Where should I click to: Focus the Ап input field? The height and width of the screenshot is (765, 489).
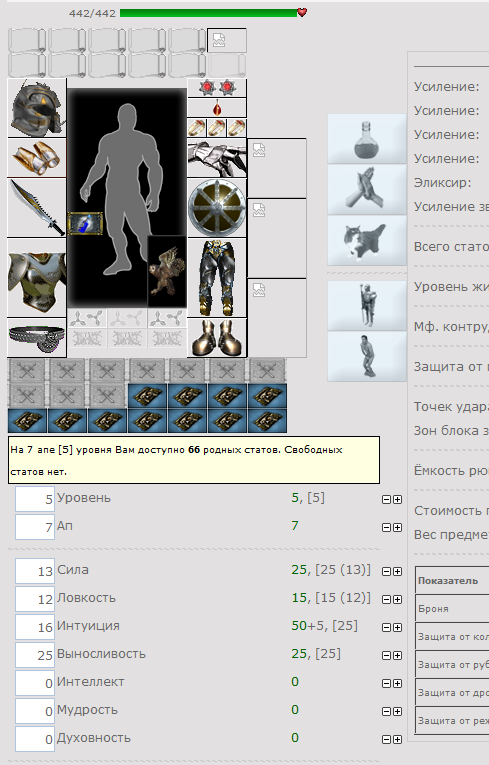click(x=35, y=527)
